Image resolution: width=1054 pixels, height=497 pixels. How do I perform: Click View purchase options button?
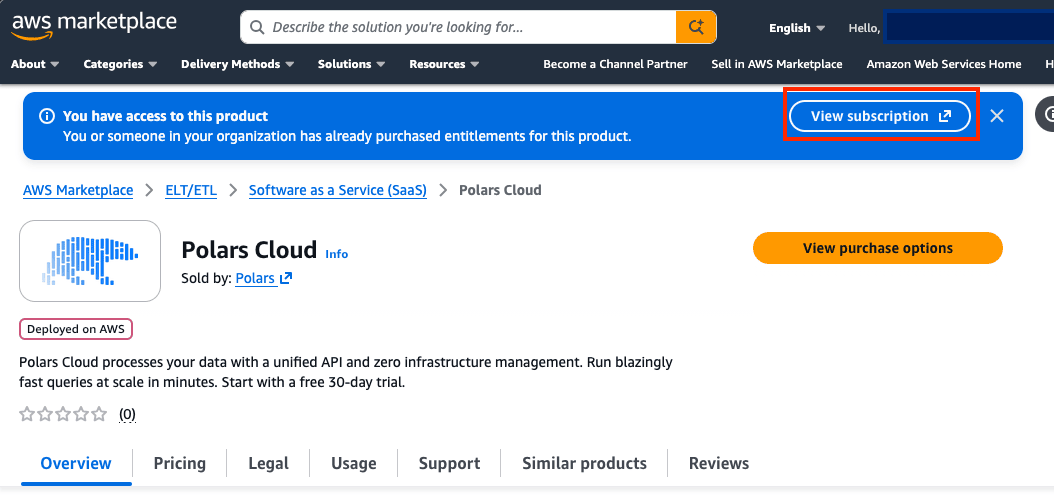point(877,248)
